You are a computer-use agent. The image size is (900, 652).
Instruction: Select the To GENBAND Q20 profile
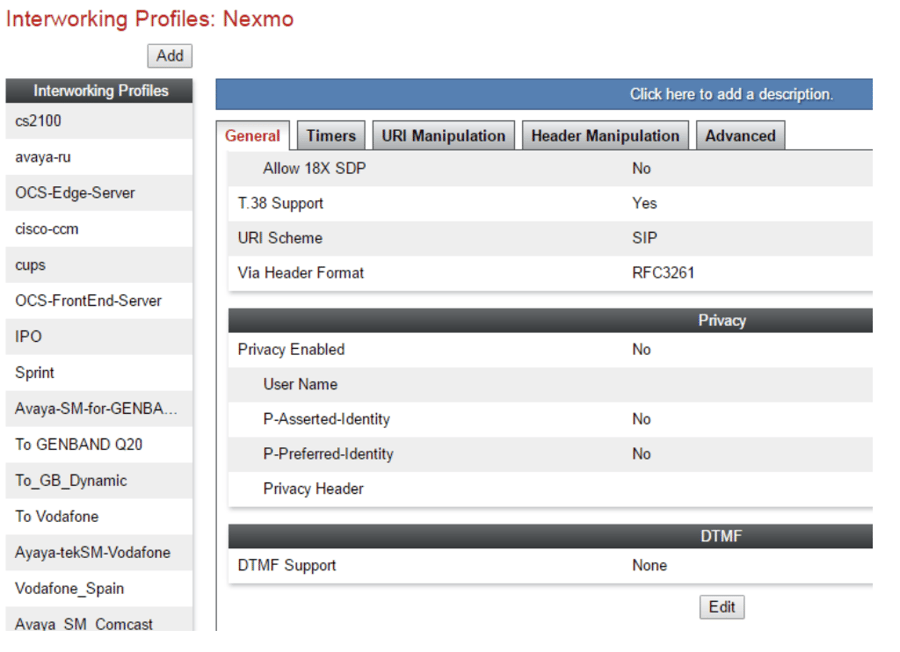tap(99, 445)
